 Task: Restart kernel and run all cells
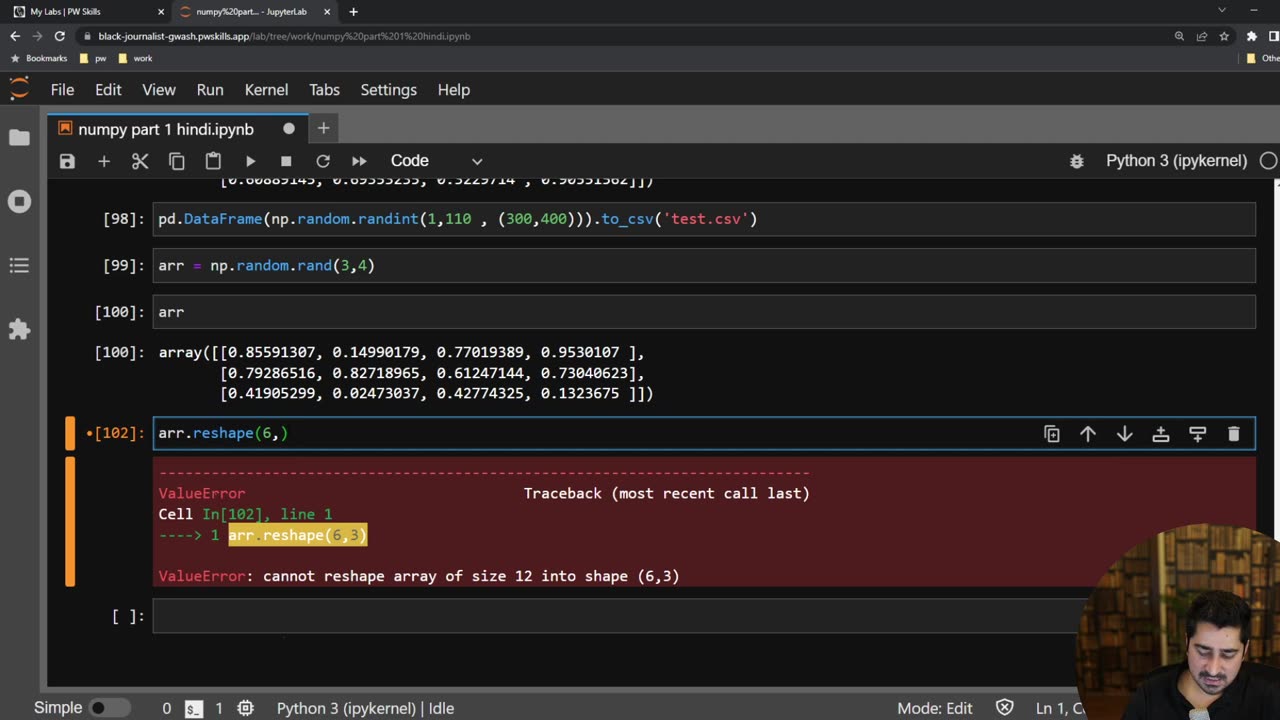(359, 161)
